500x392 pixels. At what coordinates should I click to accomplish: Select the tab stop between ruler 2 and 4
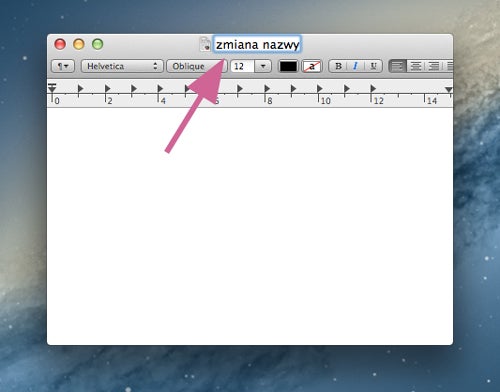coord(134,88)
